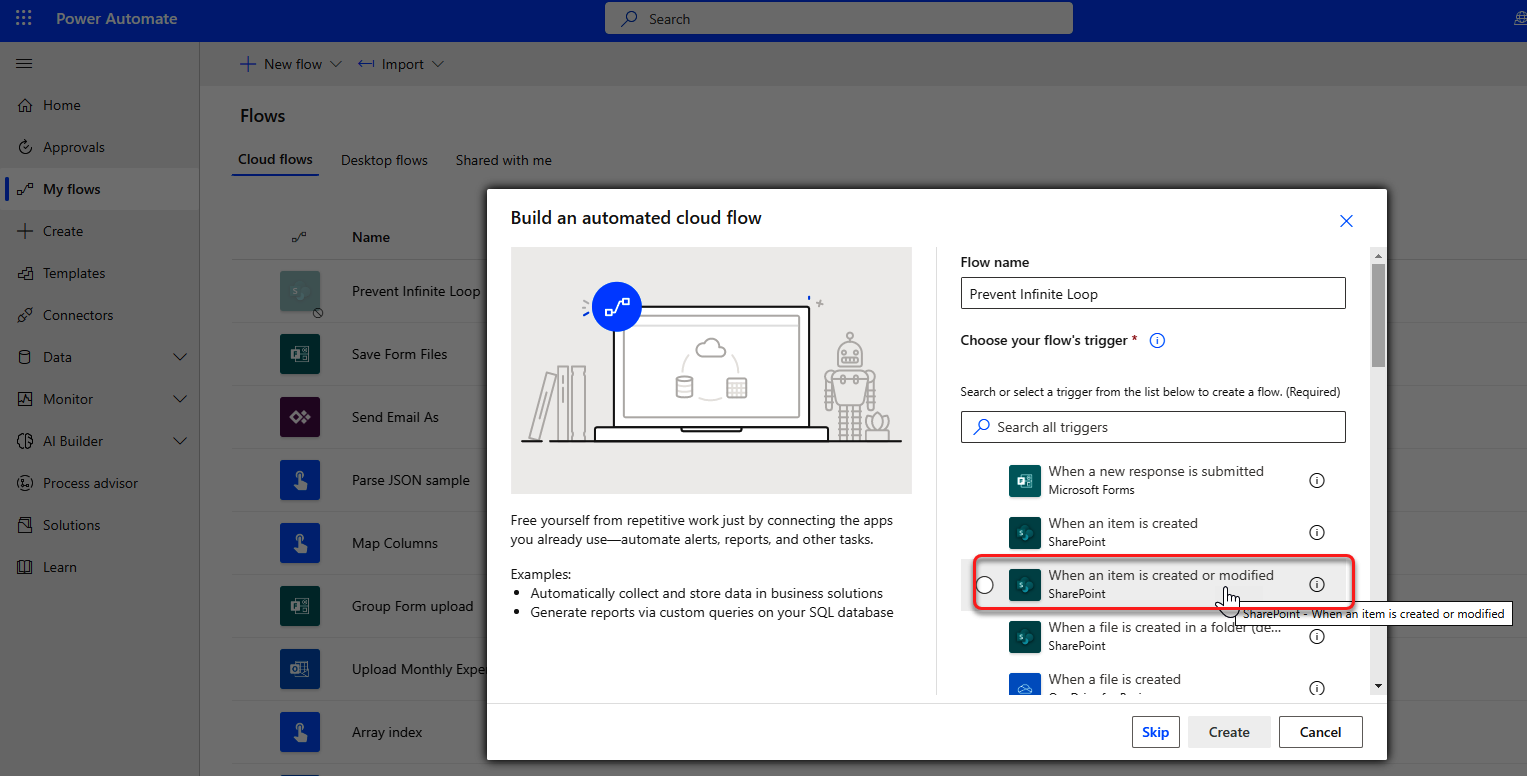1527x776 pixels.
Task: Open the New flow dropdown
Action: 291,64
